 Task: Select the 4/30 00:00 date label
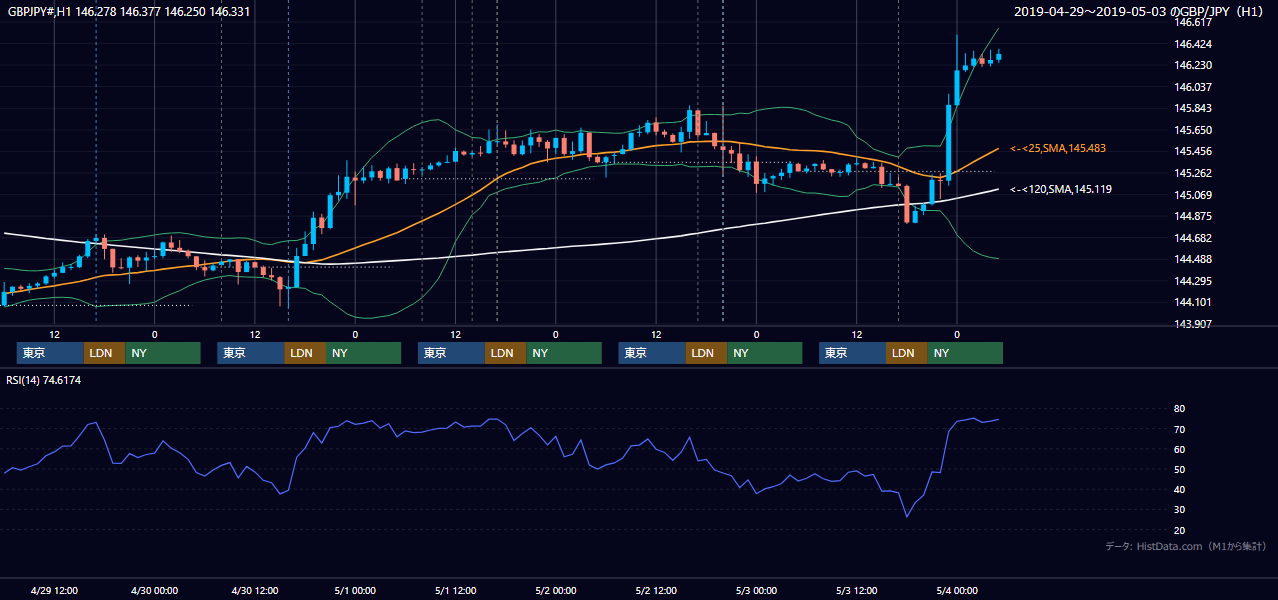[x=155, y=590]
